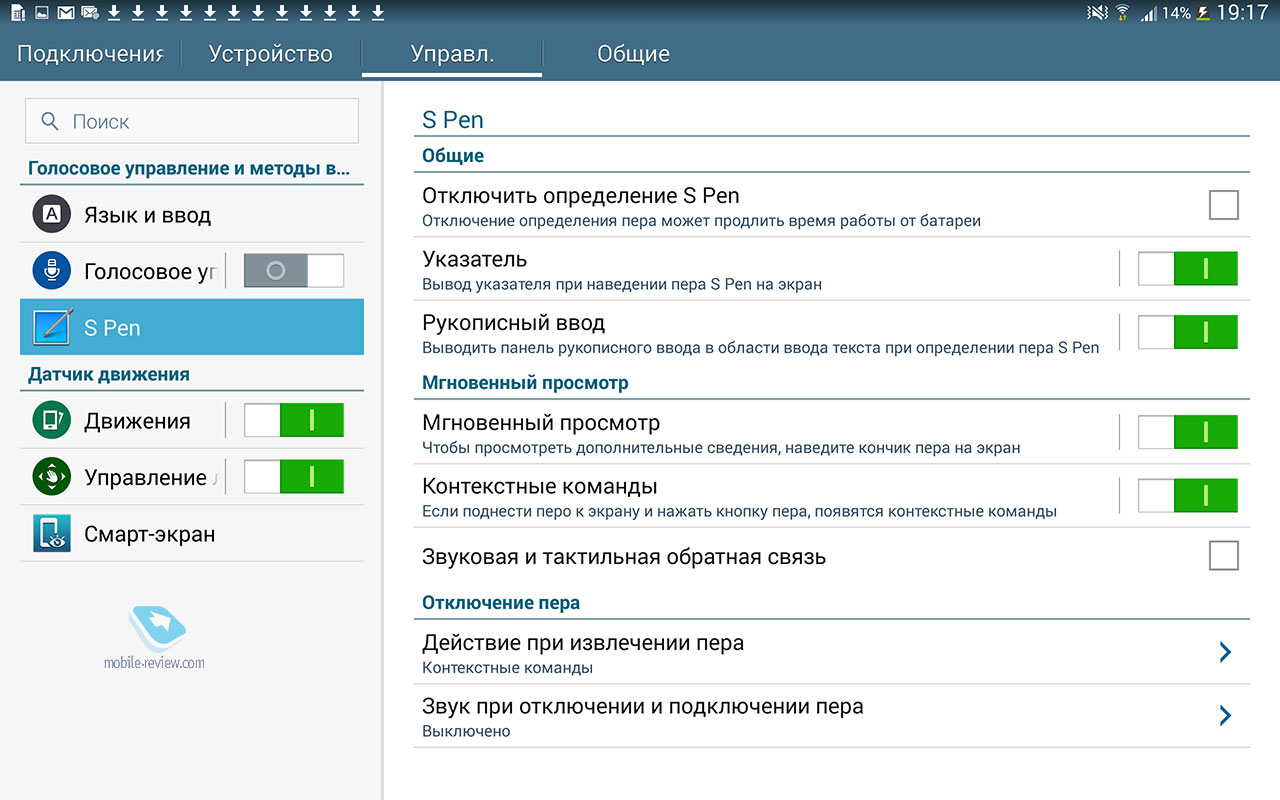This screenshot has width=1280, height=800.
Task: Tap the signal strength icon
Action: tap(1149, 13)
